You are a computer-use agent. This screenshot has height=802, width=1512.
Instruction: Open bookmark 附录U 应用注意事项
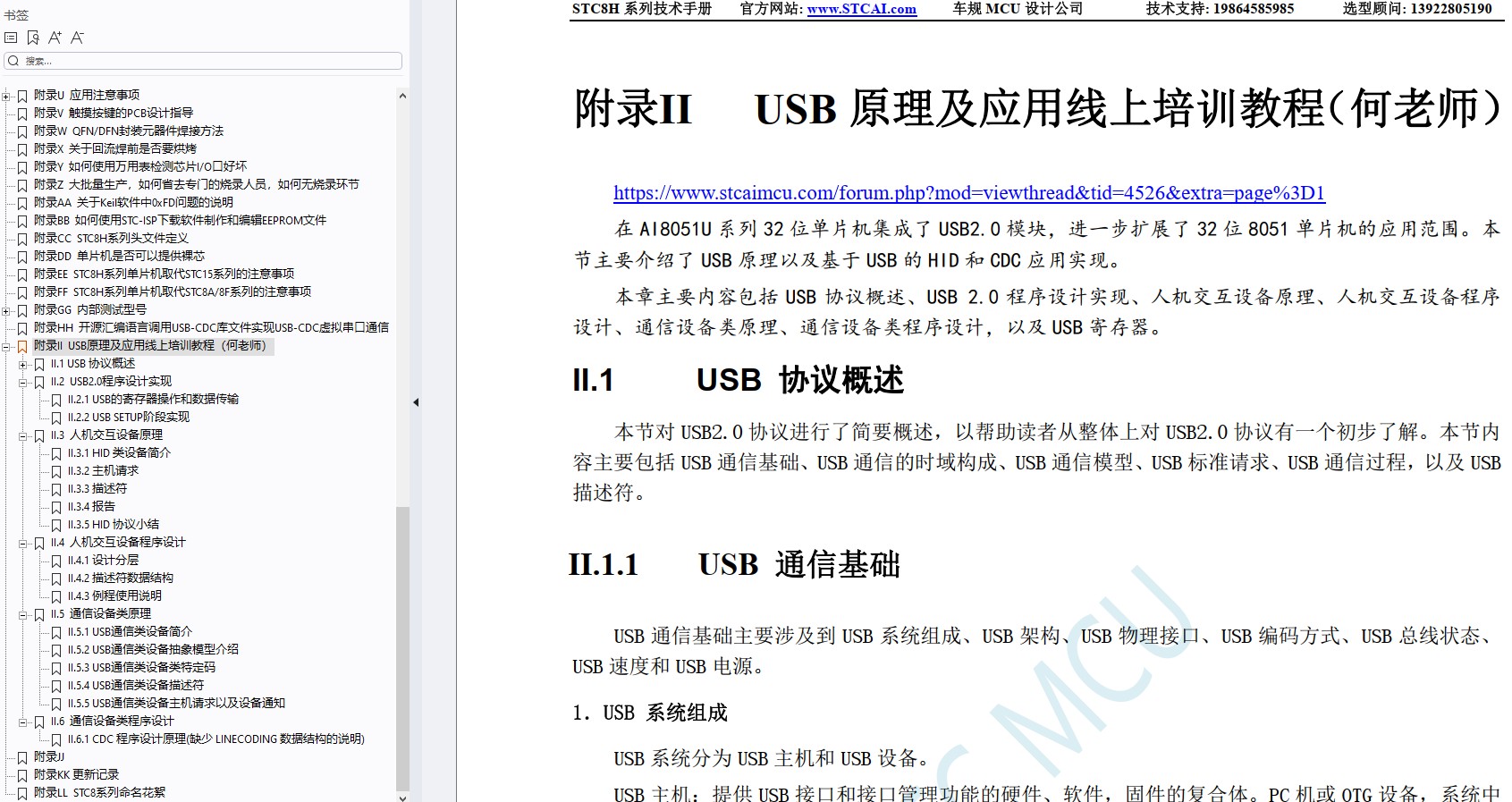point(87,95)
